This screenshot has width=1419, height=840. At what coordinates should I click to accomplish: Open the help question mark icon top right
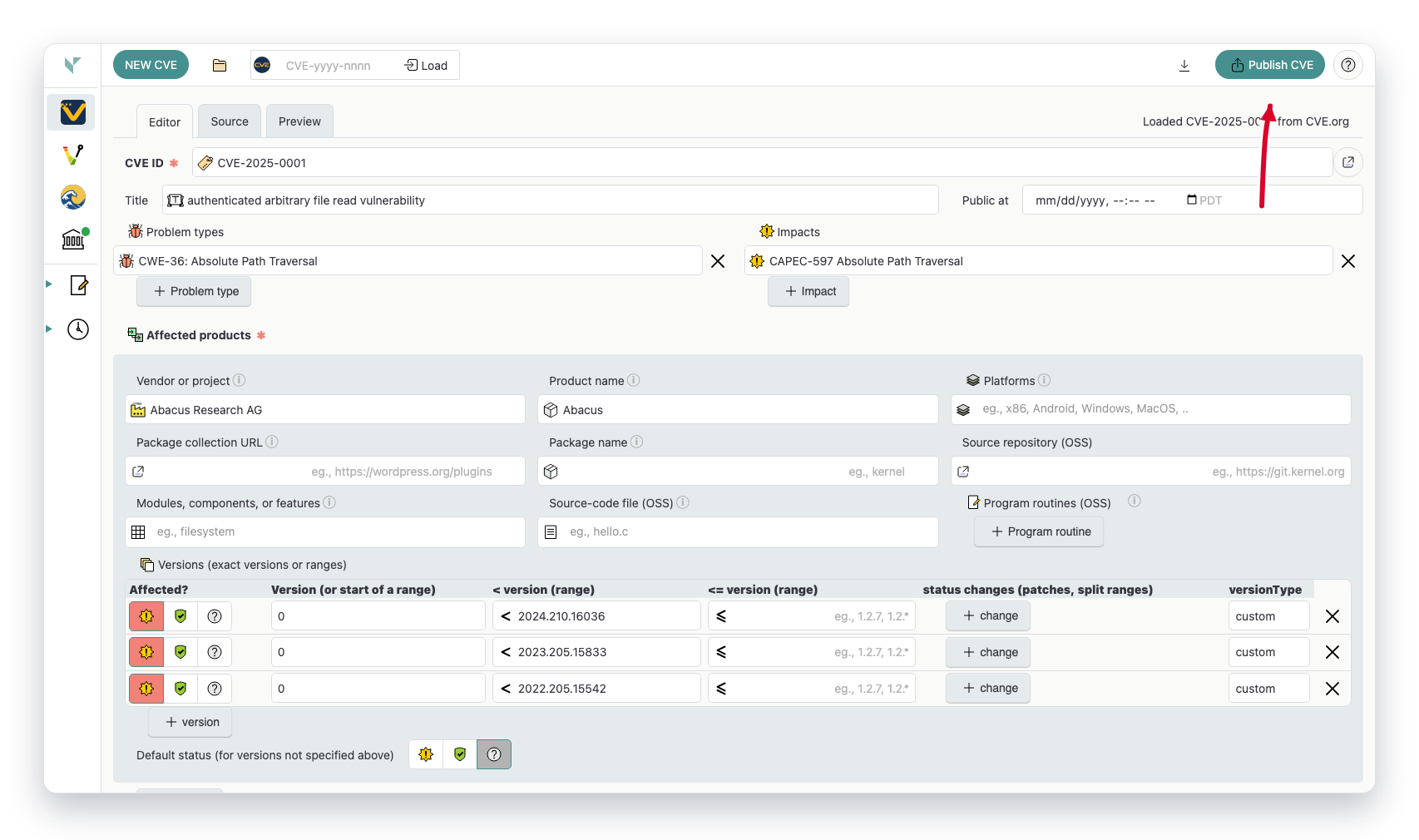(1348, 65)
